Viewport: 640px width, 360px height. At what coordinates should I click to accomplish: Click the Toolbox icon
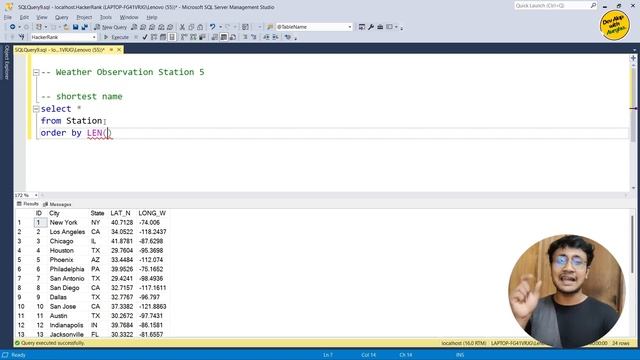coord(380,27)
